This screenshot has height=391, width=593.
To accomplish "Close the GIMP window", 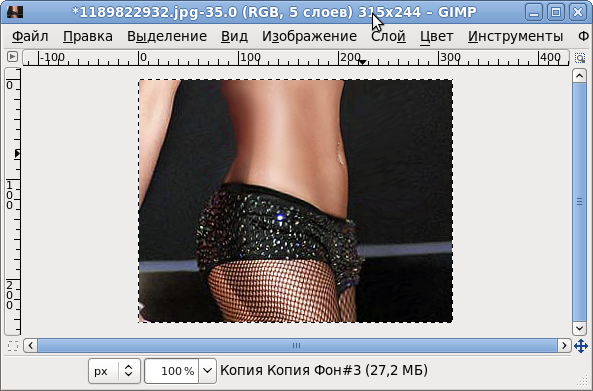I will coord(578,12).
